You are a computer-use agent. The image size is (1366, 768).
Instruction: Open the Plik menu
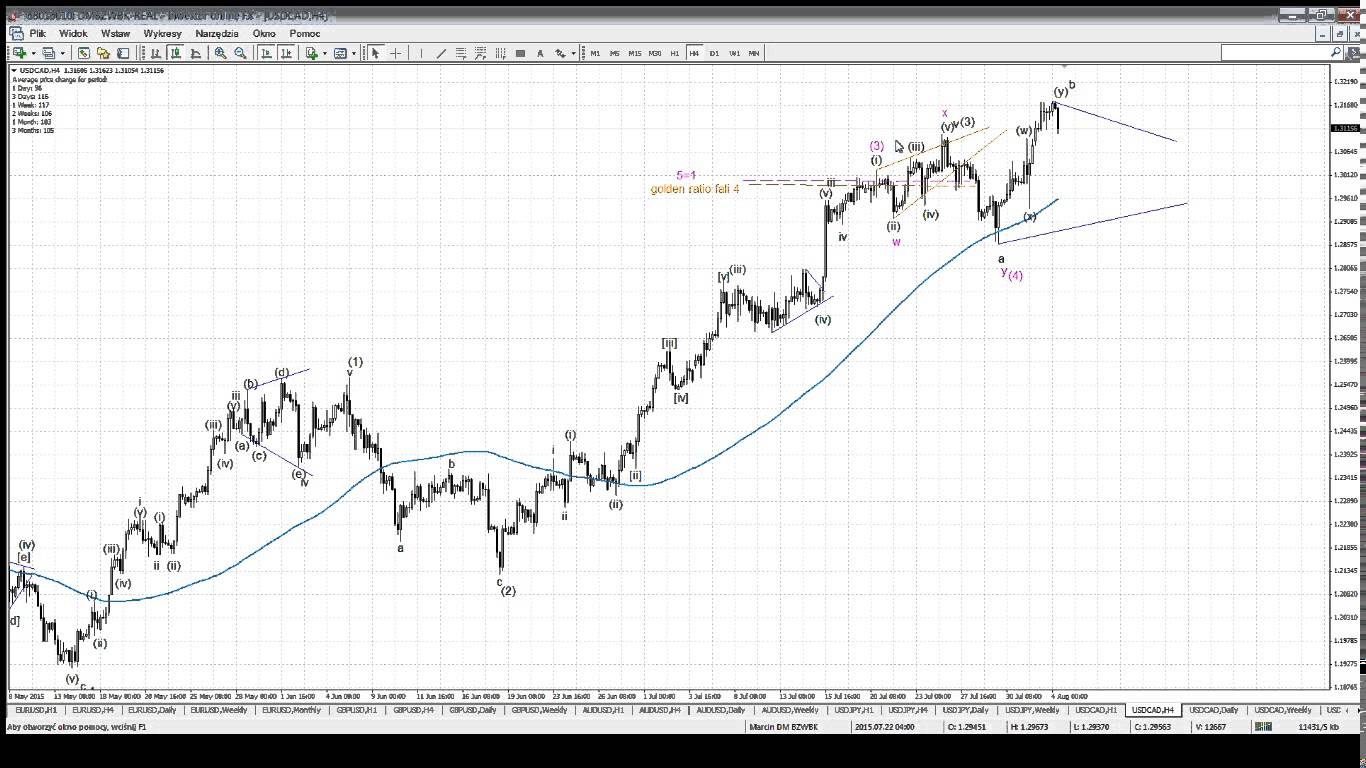tap(38, 33)
